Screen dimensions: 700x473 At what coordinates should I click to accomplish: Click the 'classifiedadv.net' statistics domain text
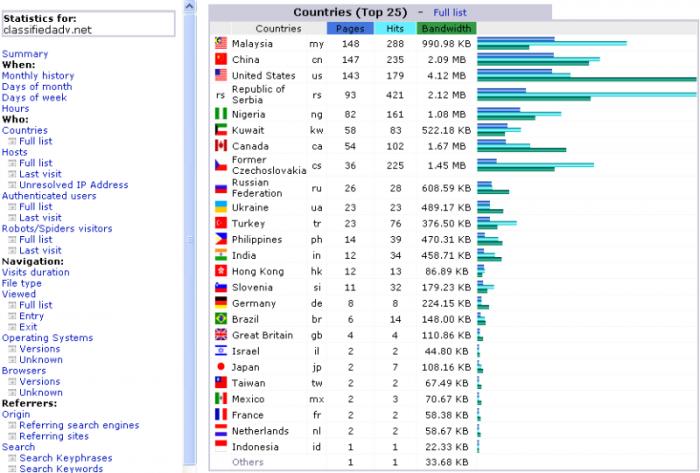(x=47, y=30)
